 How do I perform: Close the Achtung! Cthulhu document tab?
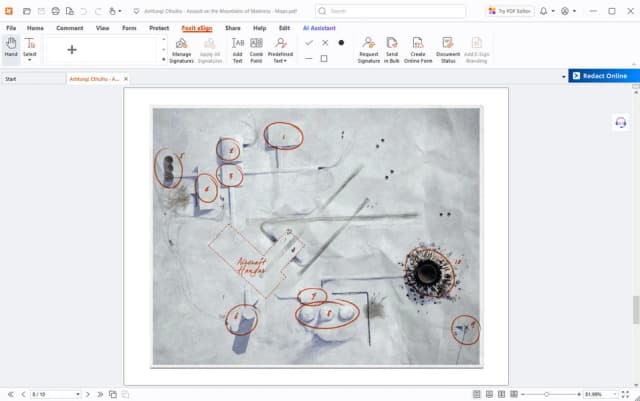click(x=126, y=79)
